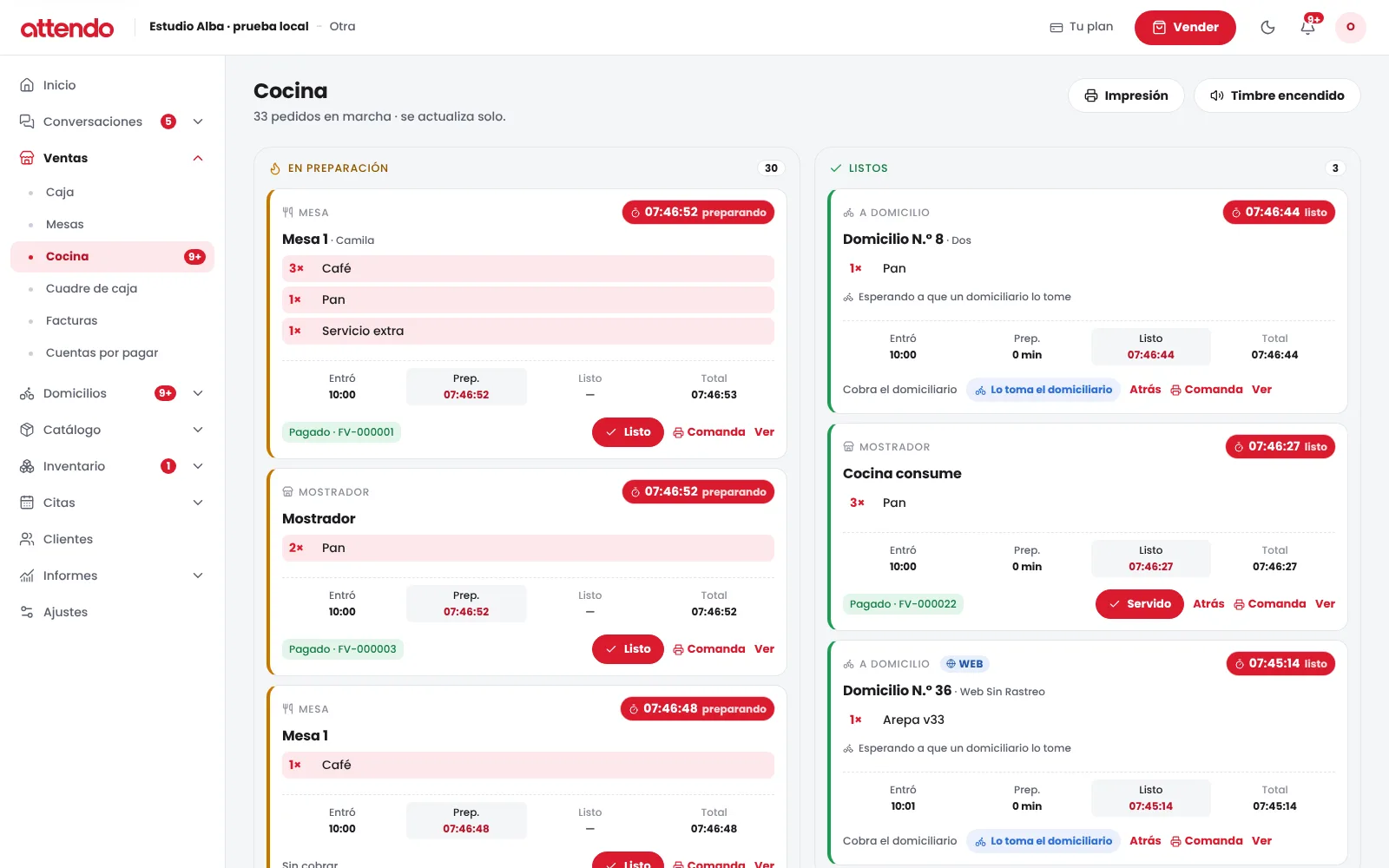Image resolution: width=1389 pixels, height=868 pixels.
Task: Click the Domicilios bike icon in sidebar
Action: [27, 393]
